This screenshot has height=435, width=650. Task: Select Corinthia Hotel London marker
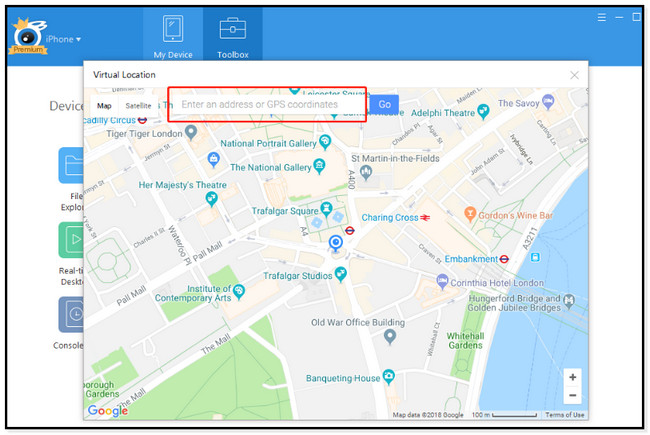coord(442,282)
